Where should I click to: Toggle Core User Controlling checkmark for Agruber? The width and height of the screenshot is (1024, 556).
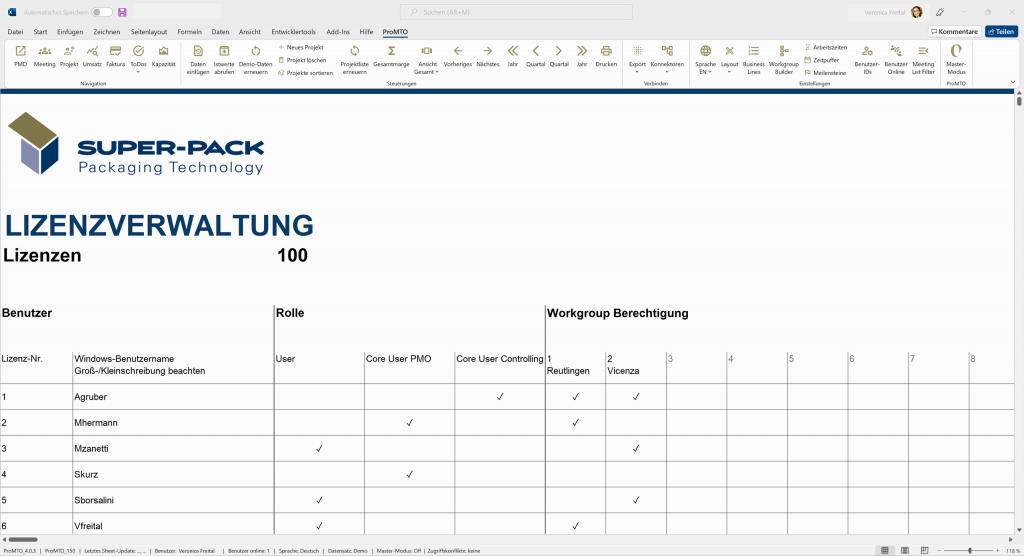click(x=499, y=397)
